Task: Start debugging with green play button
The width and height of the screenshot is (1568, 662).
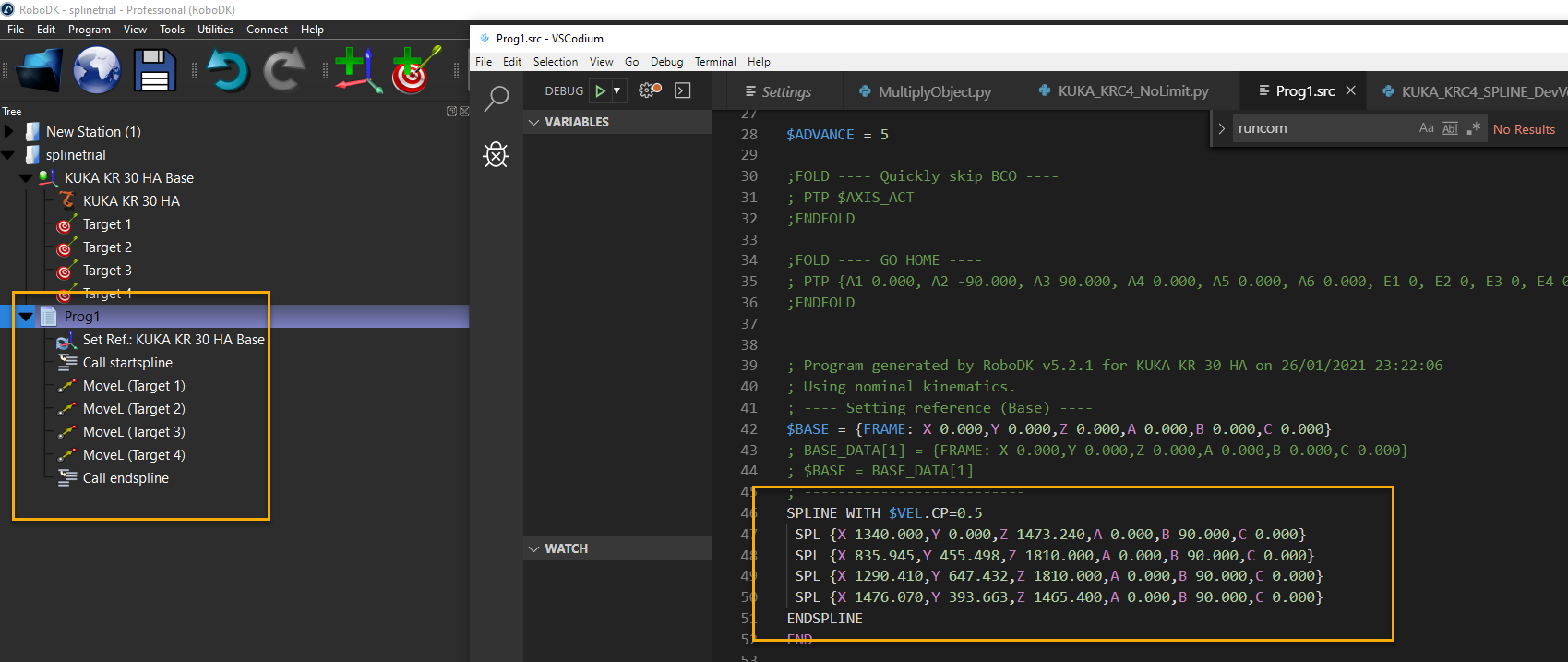Action: click(x=600, y=90)
